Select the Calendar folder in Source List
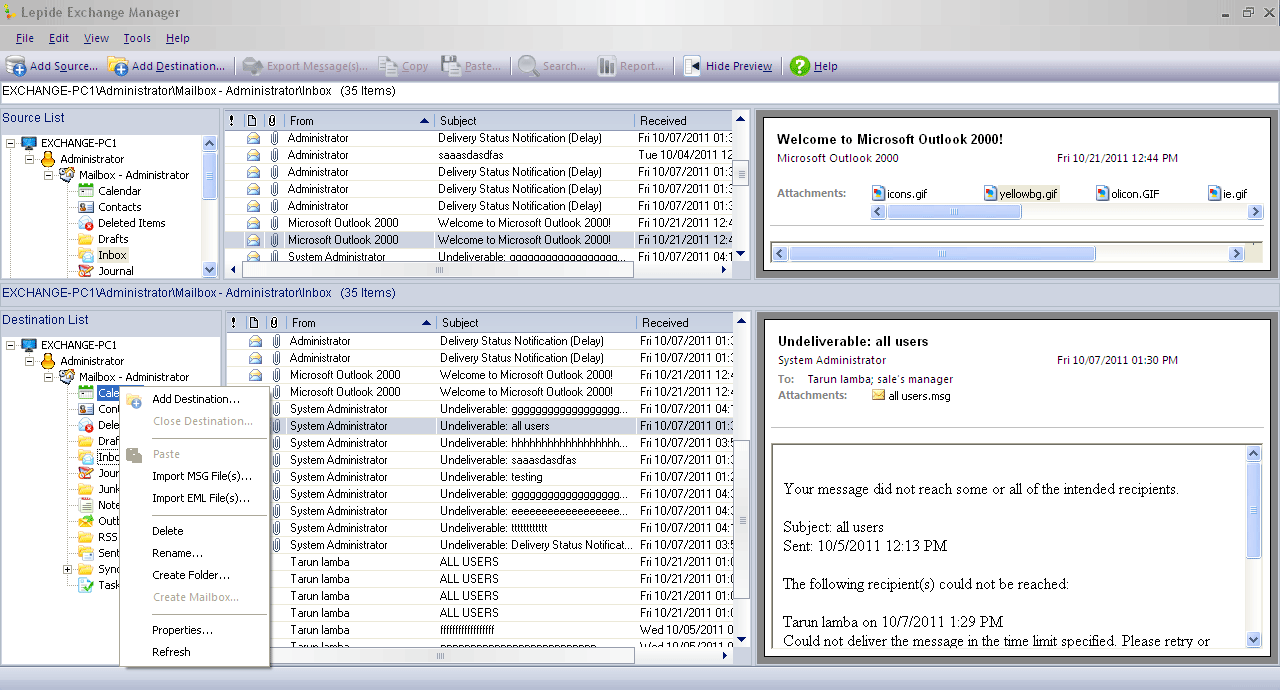1280x690 pixels. pos(119,191)
